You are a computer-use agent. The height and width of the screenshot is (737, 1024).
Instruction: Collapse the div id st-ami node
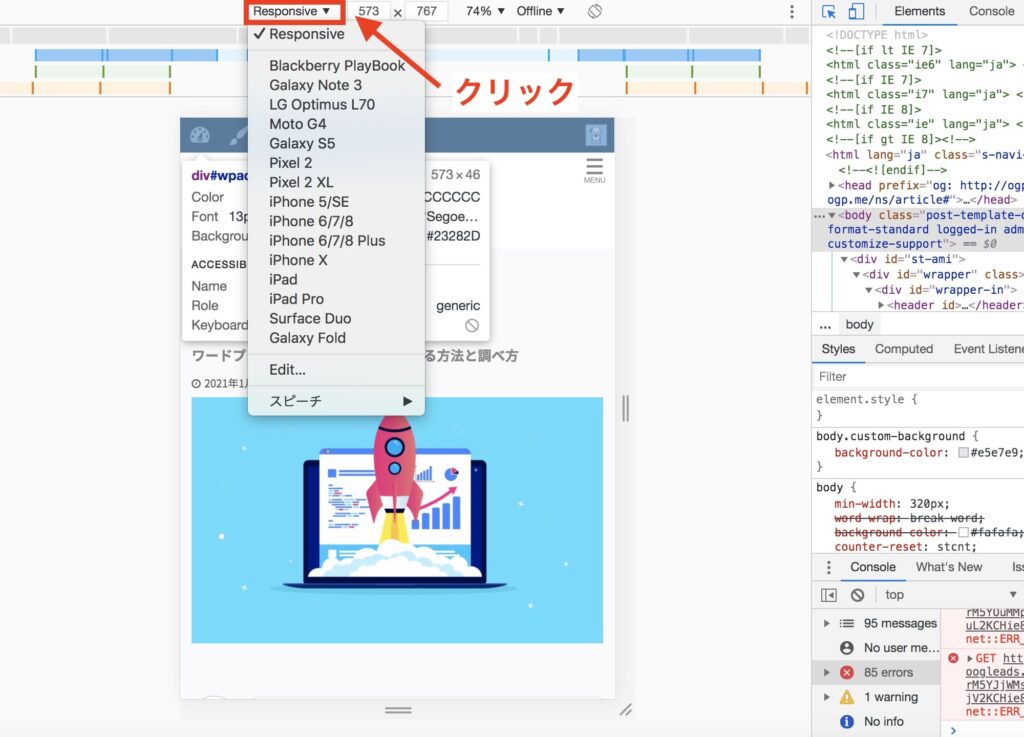[x=844, y=259]
